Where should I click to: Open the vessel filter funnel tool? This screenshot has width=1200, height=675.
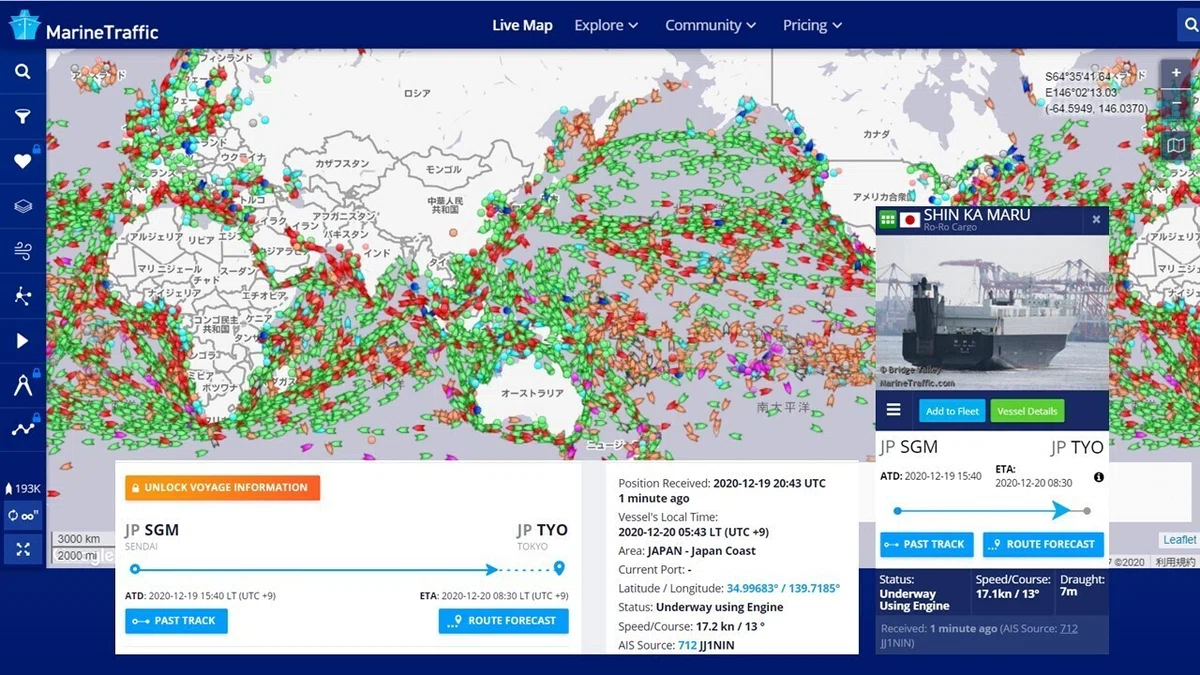pyautogui.click(x=22, y=117)
